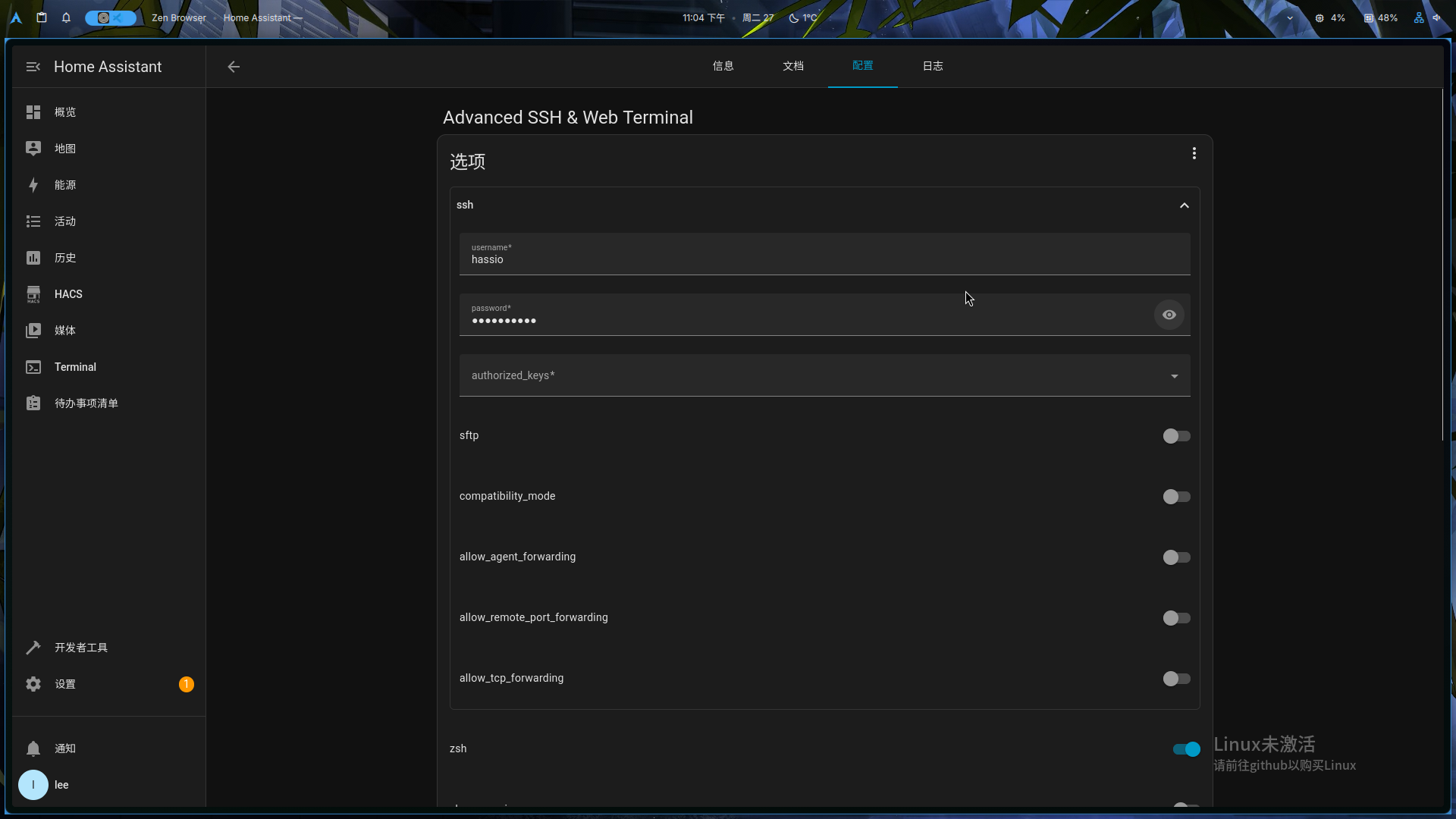
Task: Enable the sftp toggle
Action: 1176,436
